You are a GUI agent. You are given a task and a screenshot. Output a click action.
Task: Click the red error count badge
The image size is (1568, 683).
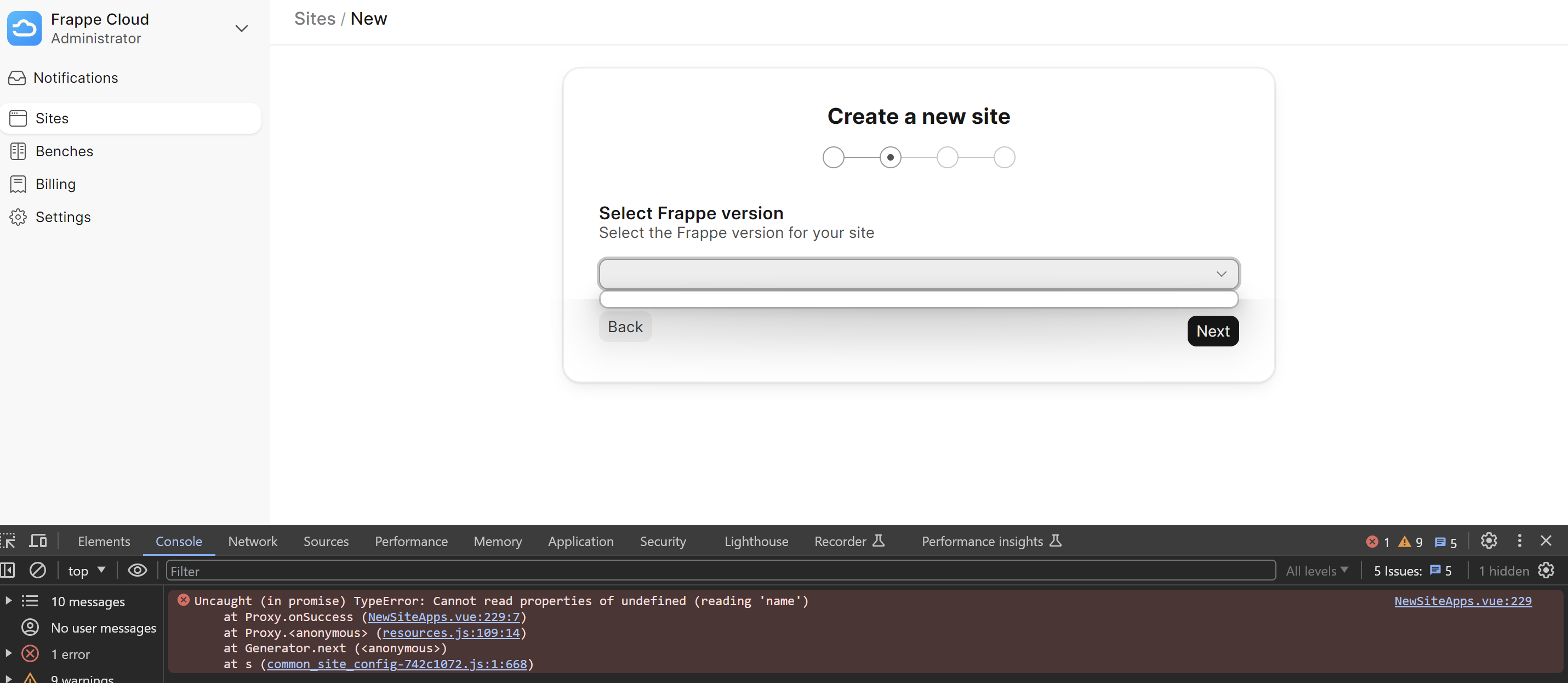1377,542
